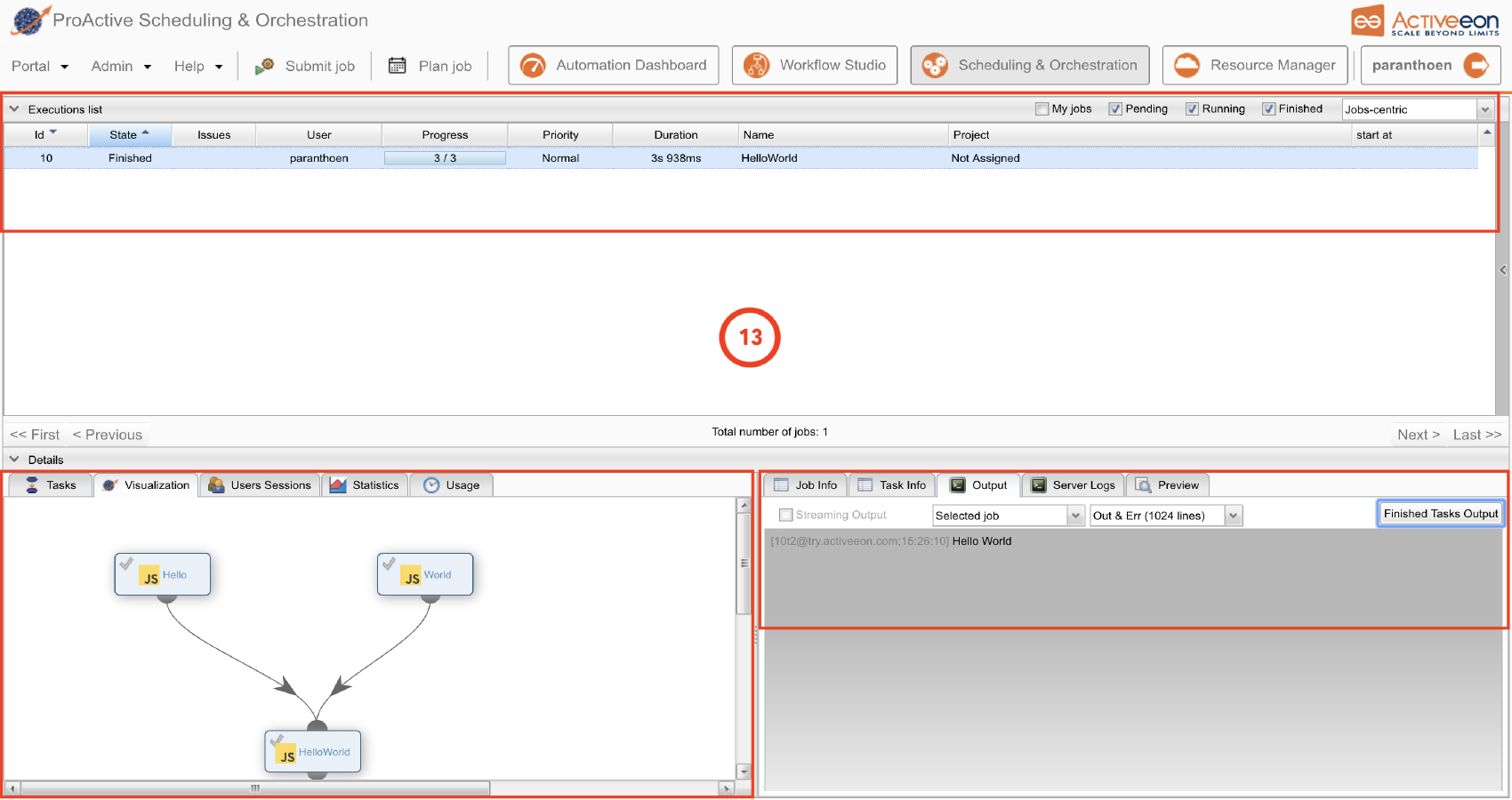This screenshot has width=1512, height=800.
Task: Click the Duration column header
Action: pyautogui.click(x=676, y=134)
